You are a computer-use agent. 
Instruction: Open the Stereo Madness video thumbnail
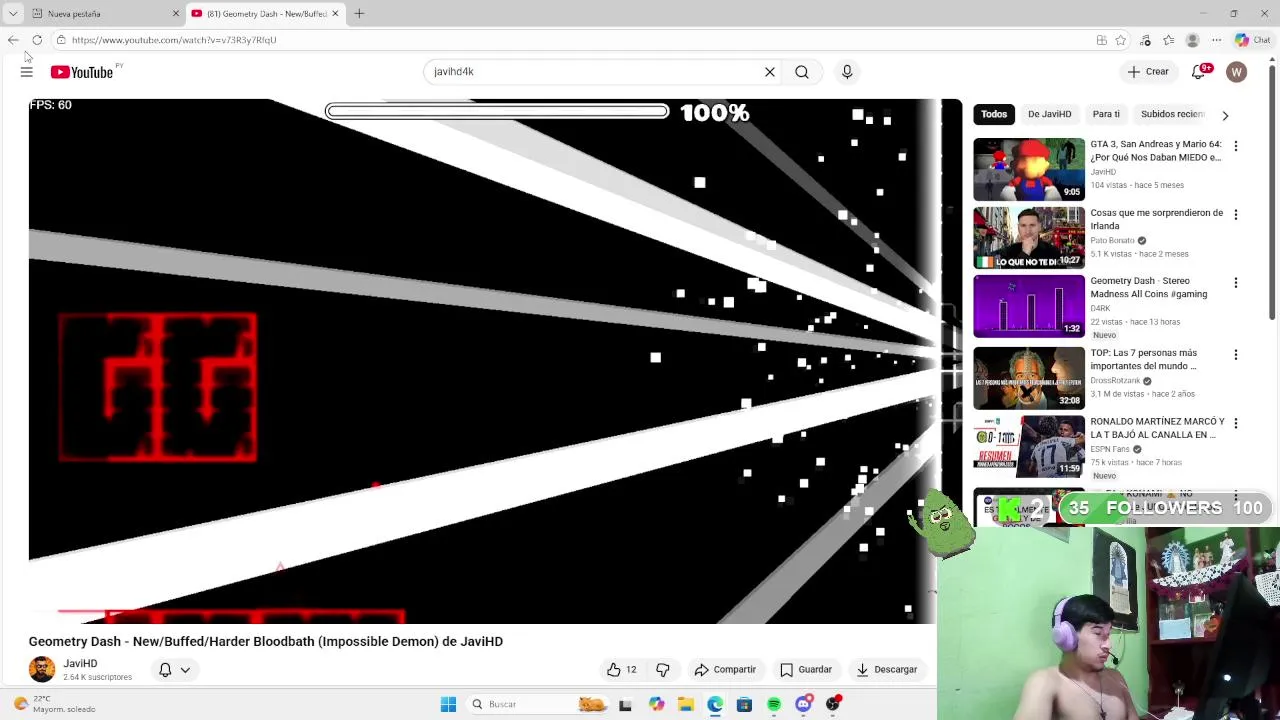pyautogui.click(x=1029, y=306)
